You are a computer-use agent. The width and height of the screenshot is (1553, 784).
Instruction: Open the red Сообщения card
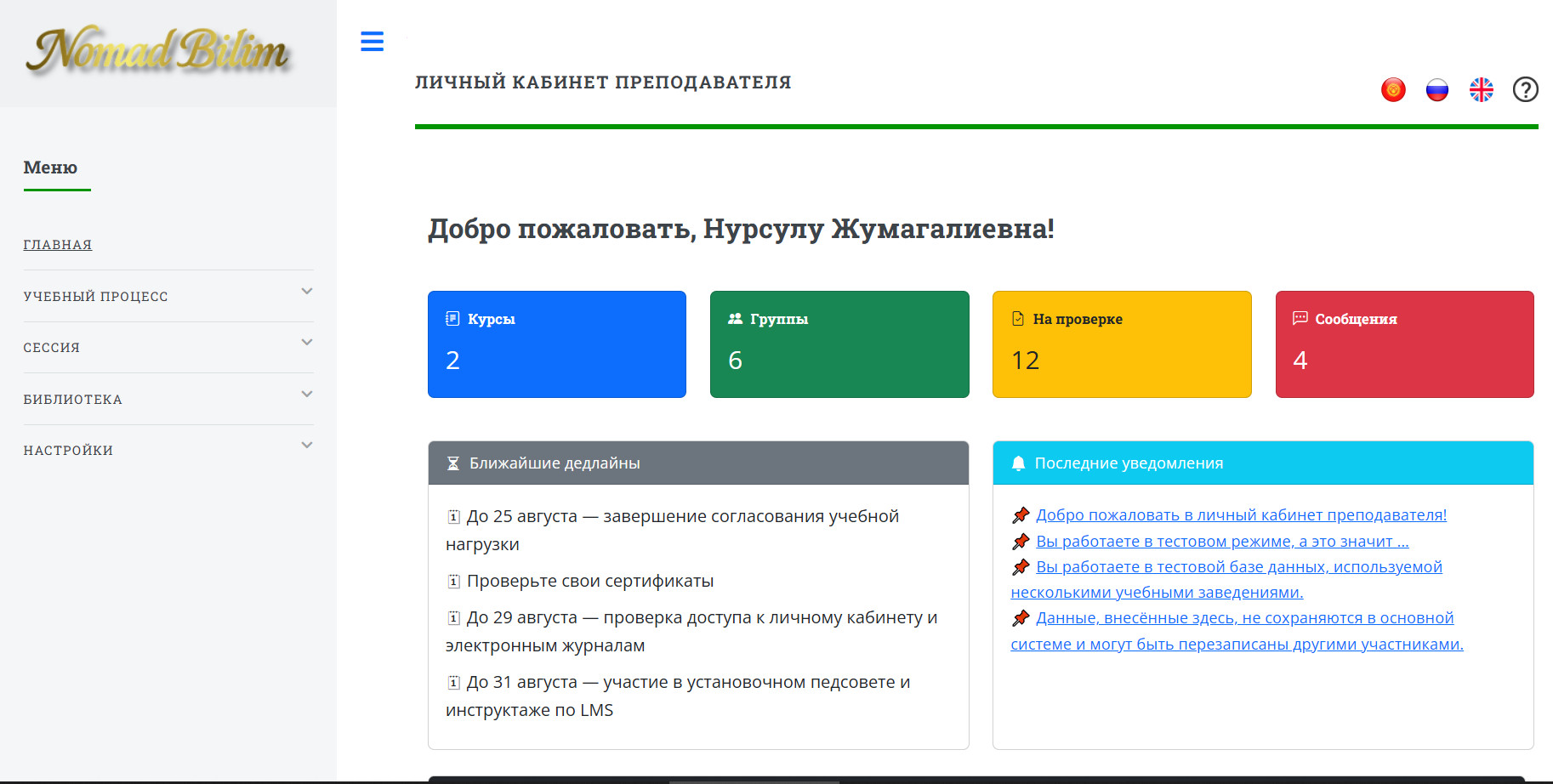(x=1404, y=344)
